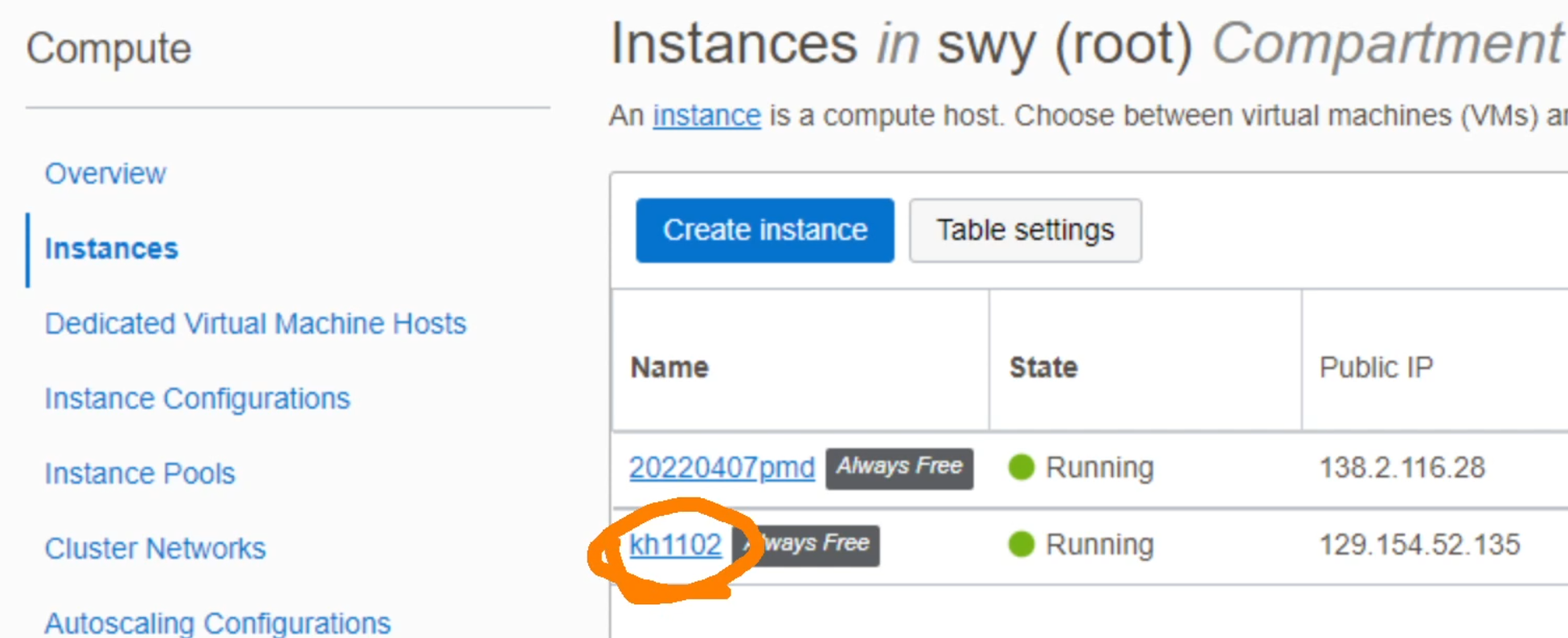Select the IP address 138.2.116.28
This screenshot has width=1568, height=638.
(1402, 468)
